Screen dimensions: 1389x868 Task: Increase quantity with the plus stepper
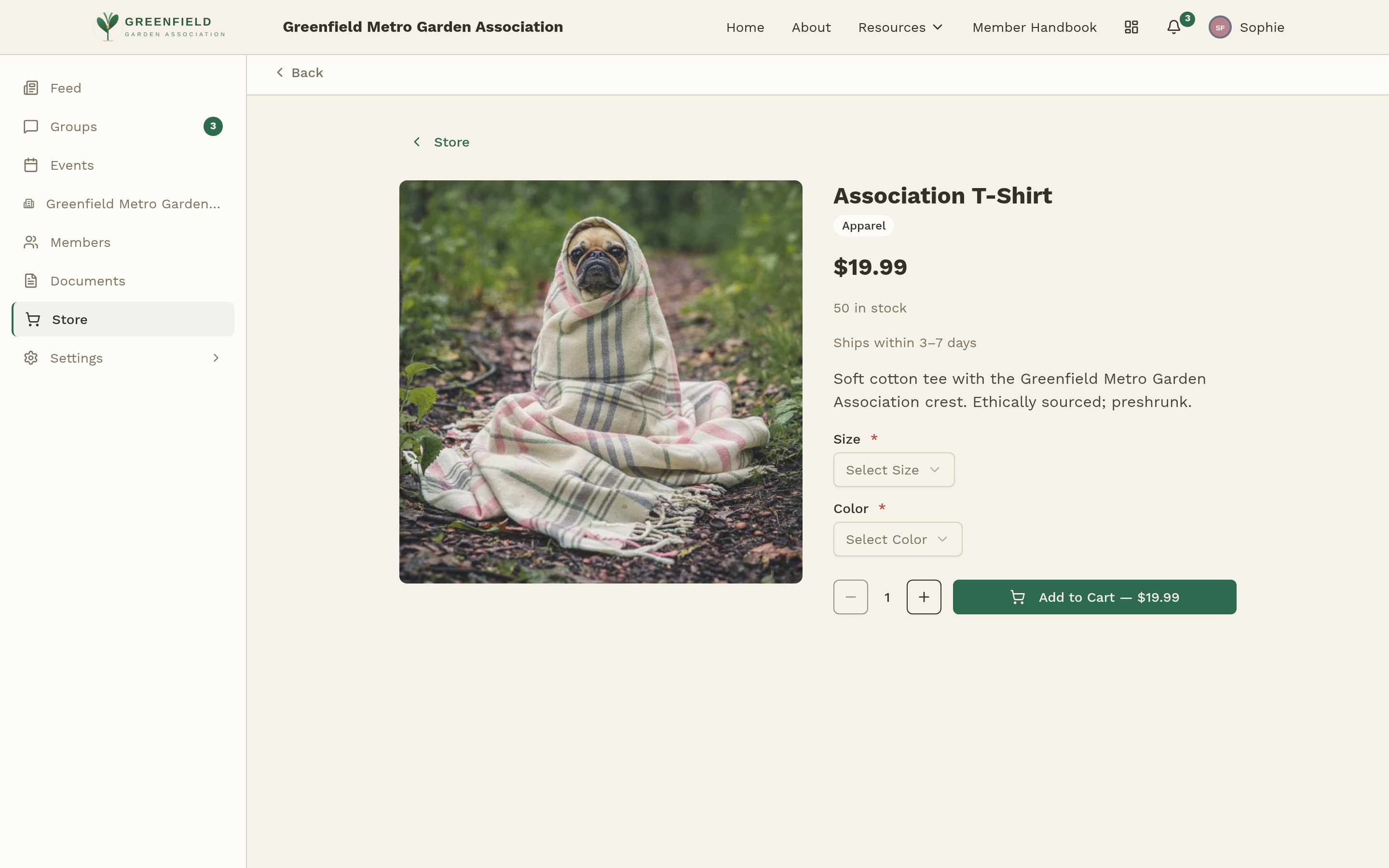(924, 597)
